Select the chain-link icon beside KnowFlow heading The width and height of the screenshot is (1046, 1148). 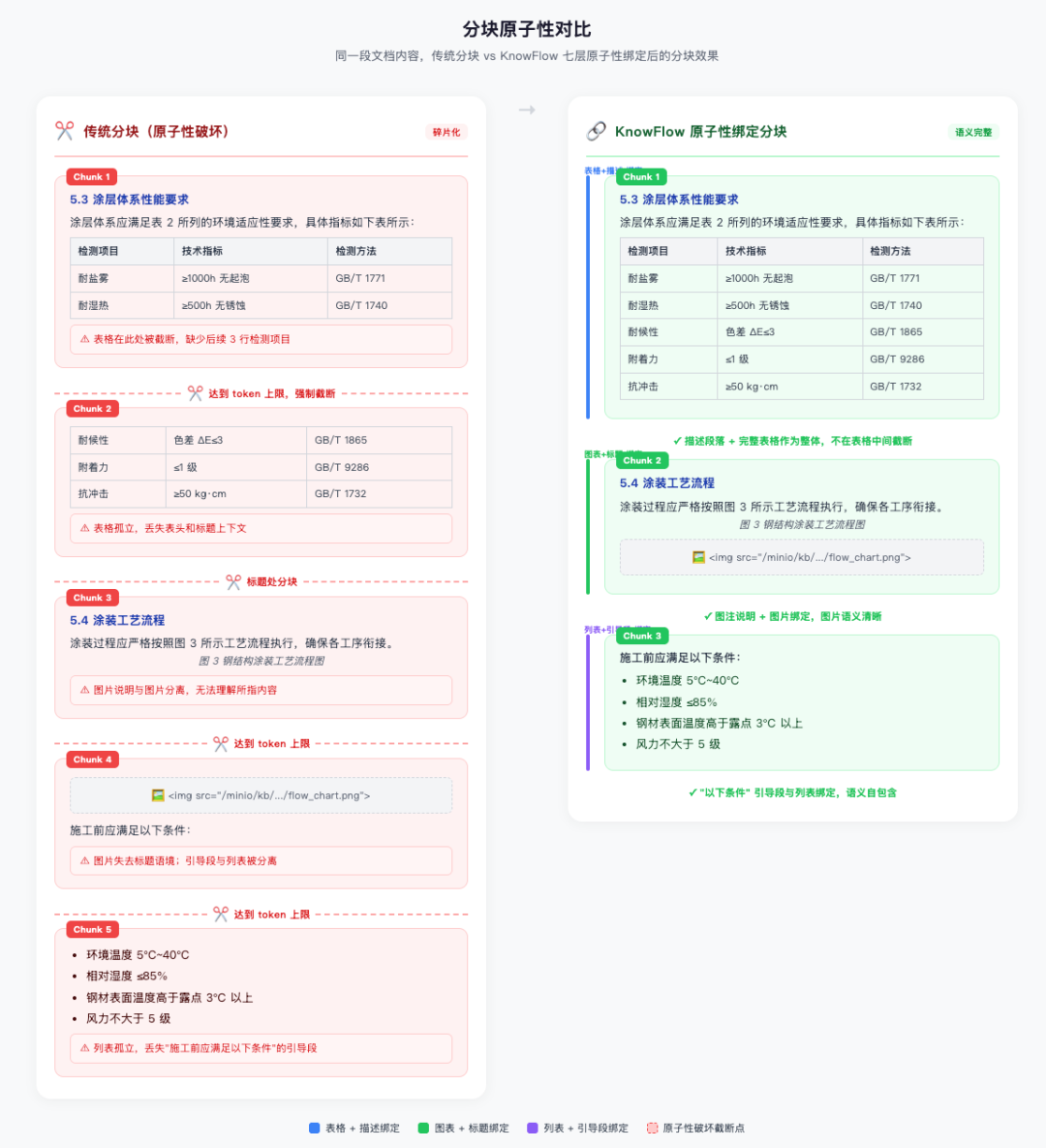(595, 131)
